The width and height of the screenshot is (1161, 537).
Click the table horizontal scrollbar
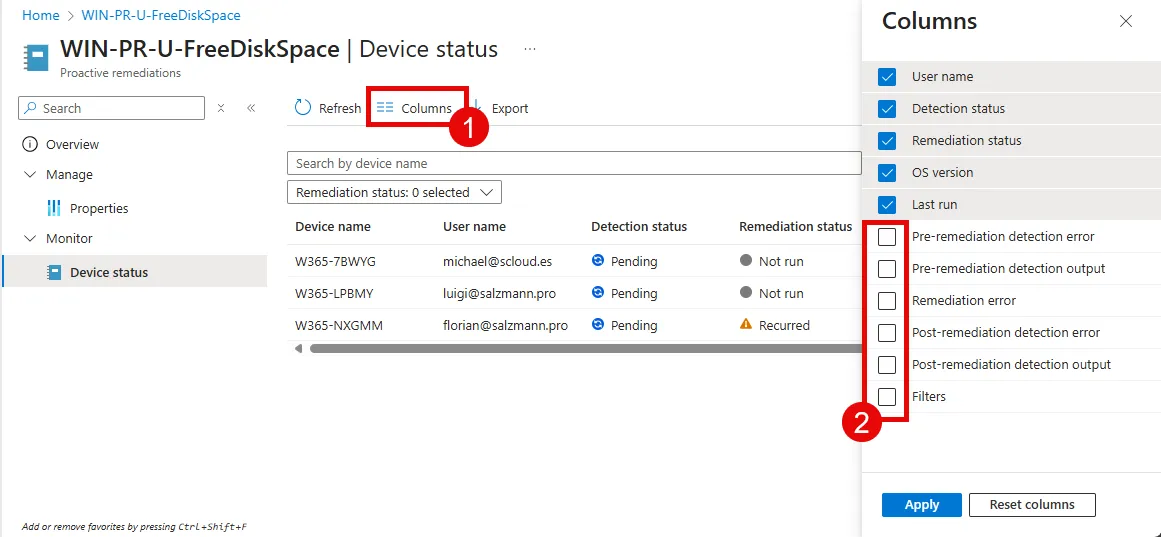(585, 348)
